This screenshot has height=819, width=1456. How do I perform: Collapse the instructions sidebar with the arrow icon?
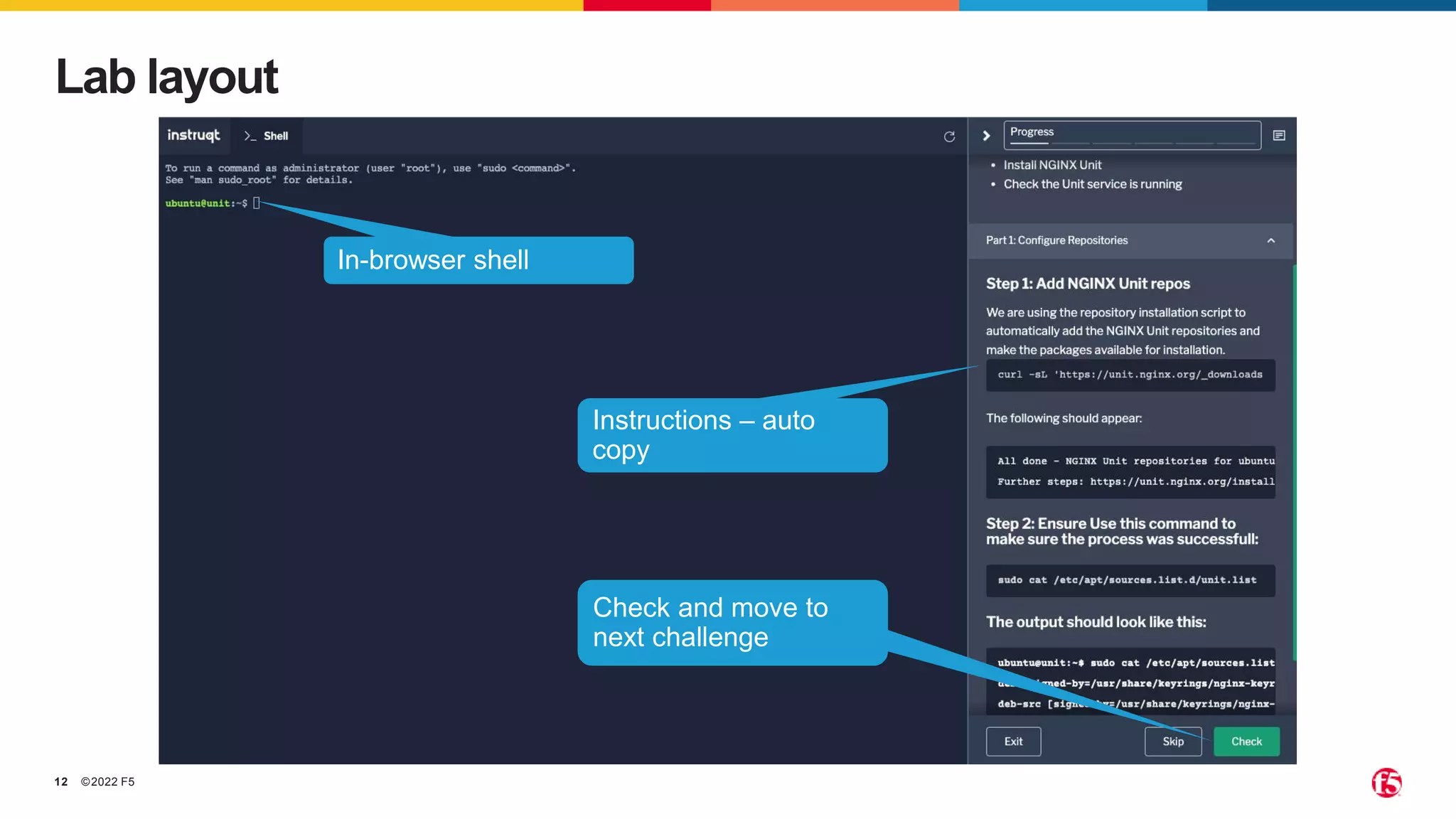tap(986, 136)
